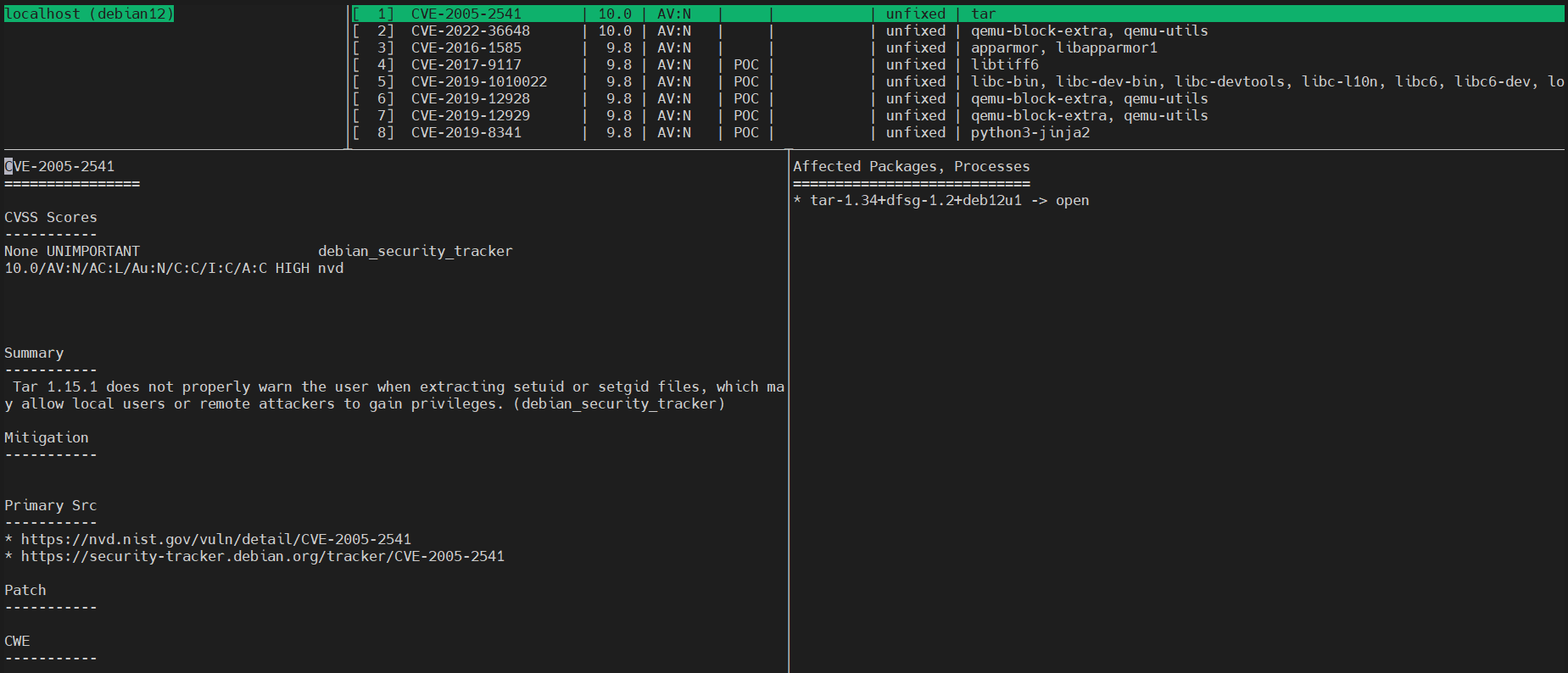Click the Summary section heading

(x=34, y=353)
